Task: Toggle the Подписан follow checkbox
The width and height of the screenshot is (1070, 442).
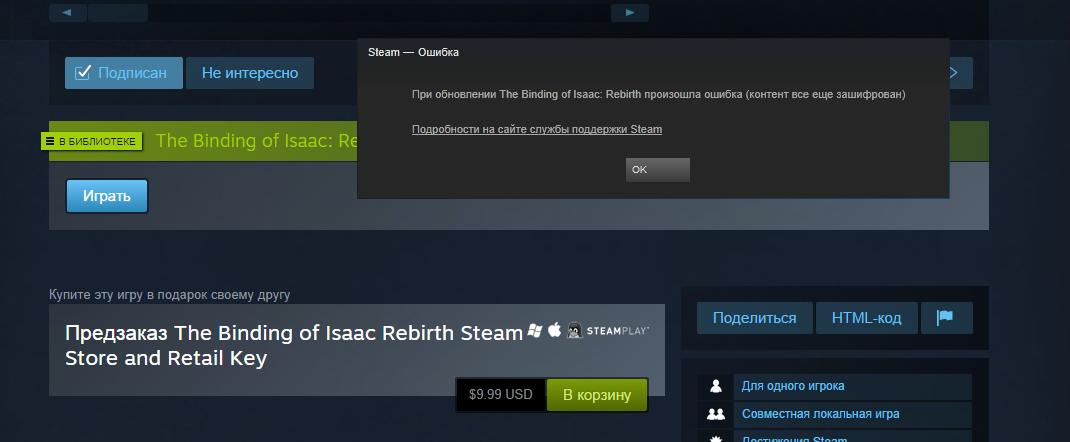Action: point(83,72)
